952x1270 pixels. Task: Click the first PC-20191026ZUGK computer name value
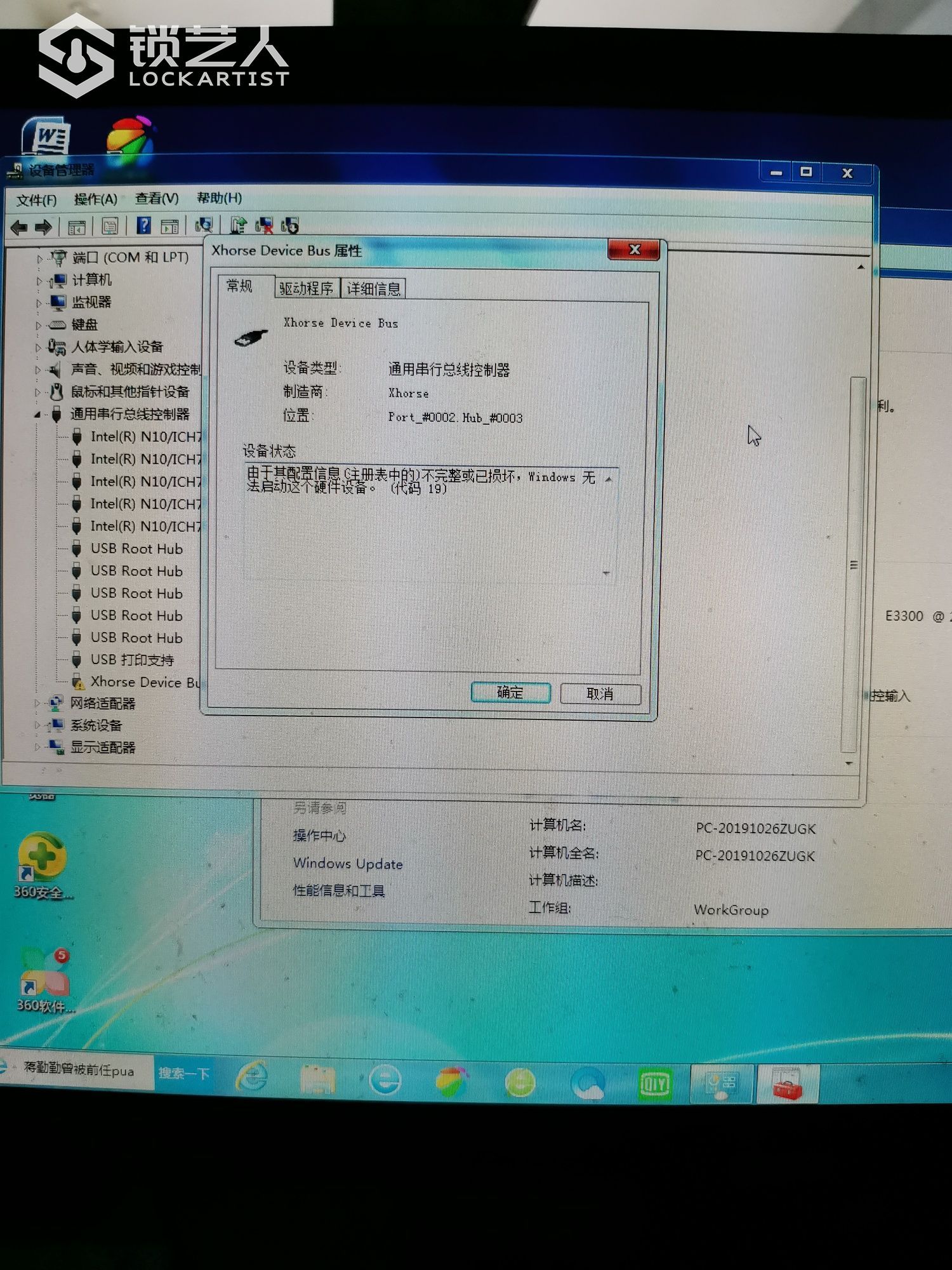755,829
